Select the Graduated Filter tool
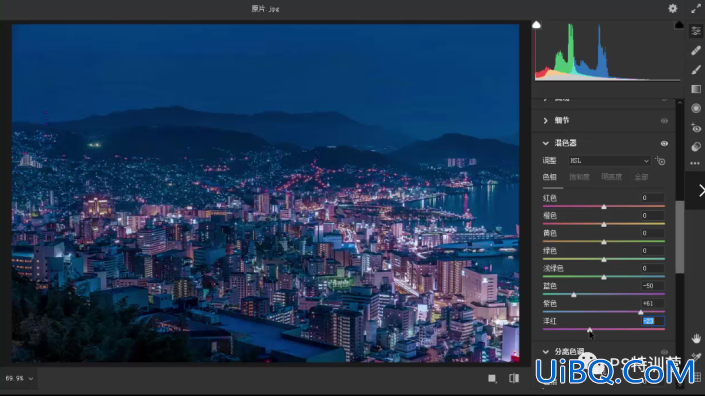 pyautogui.click(x=696, y=89)
